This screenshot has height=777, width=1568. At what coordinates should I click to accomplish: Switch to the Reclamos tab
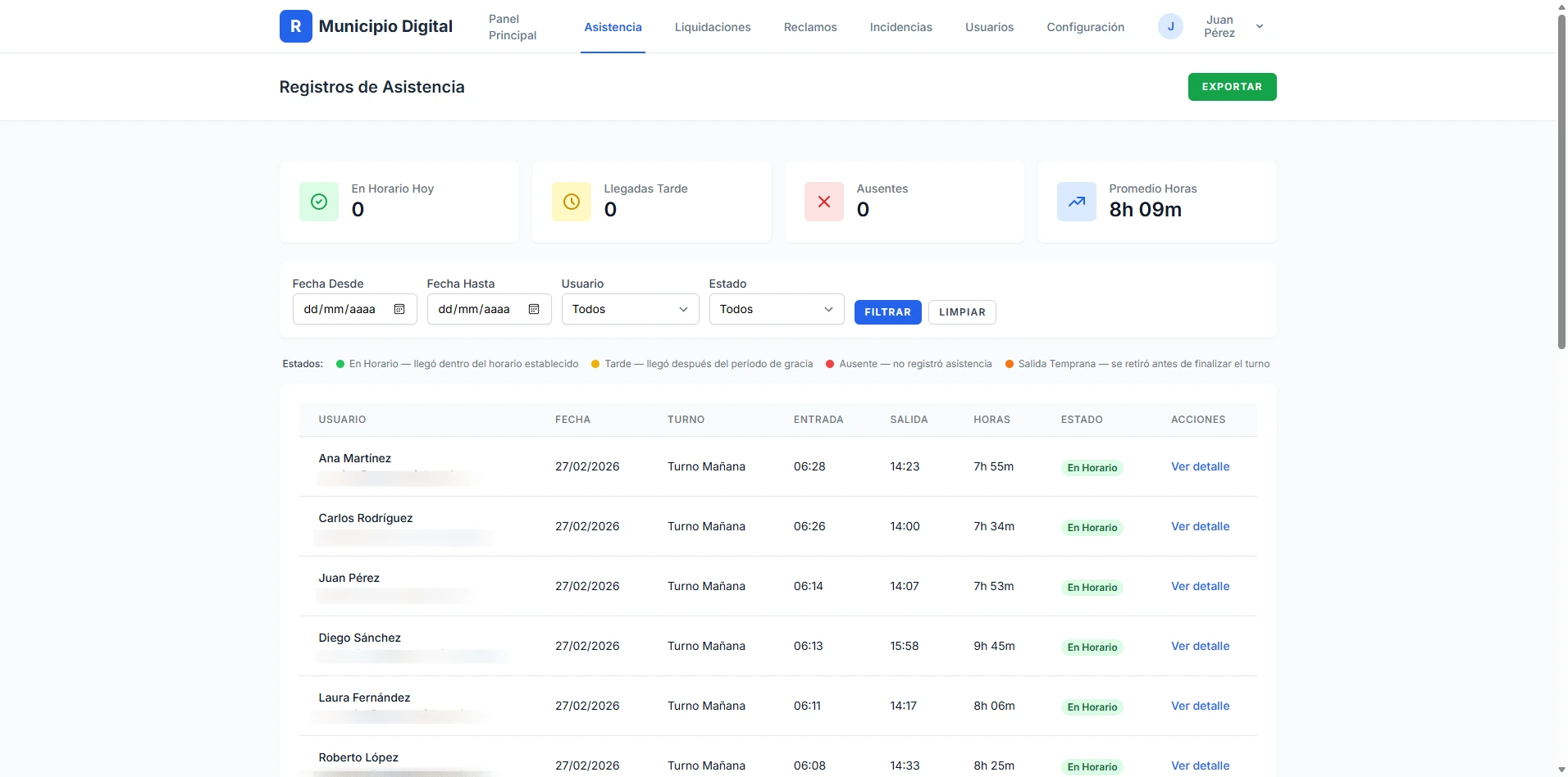coord(810,27)
